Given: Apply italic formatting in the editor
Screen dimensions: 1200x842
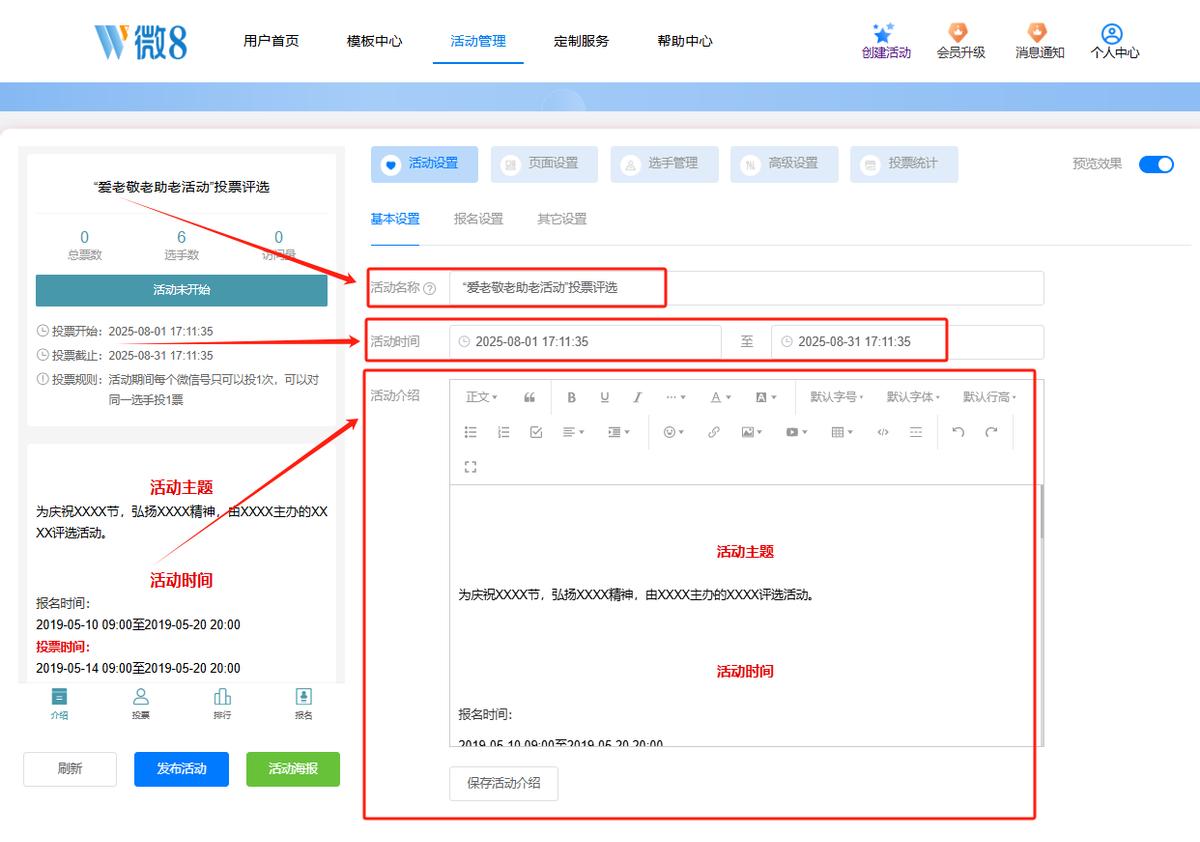Looking at the screenshot, I should click(637, 397).
